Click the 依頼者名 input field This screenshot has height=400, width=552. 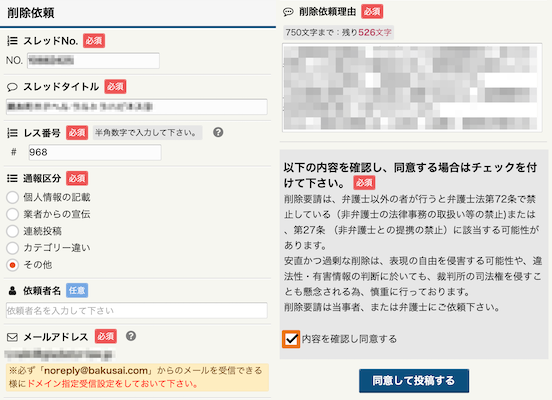[137, 311]
